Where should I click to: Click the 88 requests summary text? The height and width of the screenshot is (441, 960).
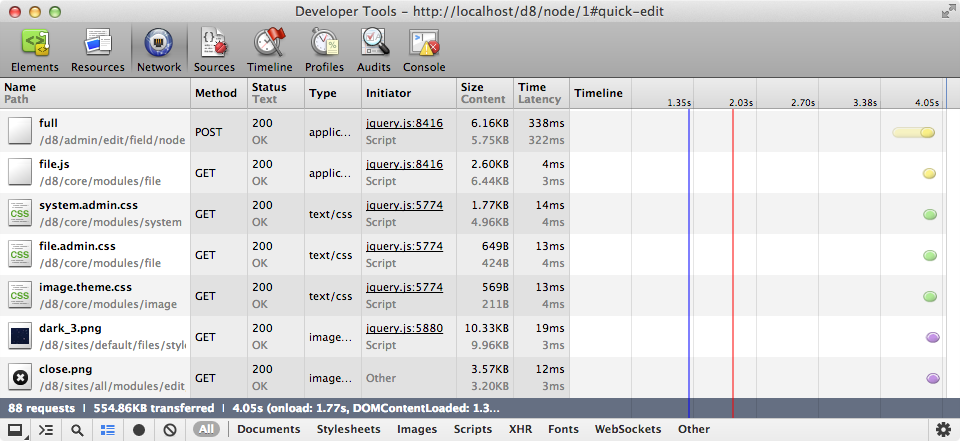(x=42, y=409)
